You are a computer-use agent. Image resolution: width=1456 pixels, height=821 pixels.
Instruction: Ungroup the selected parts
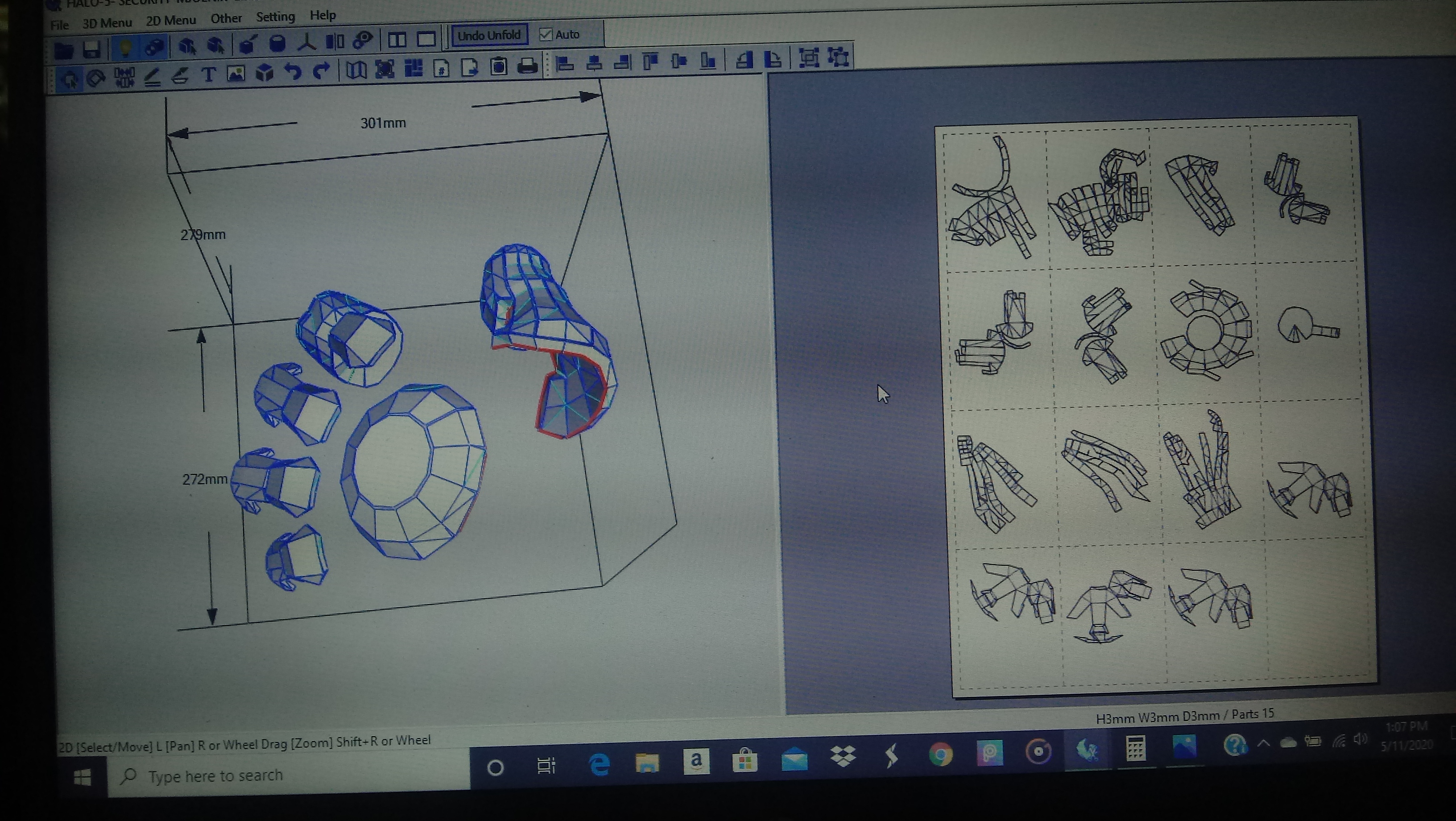click(x=838, y=57)
